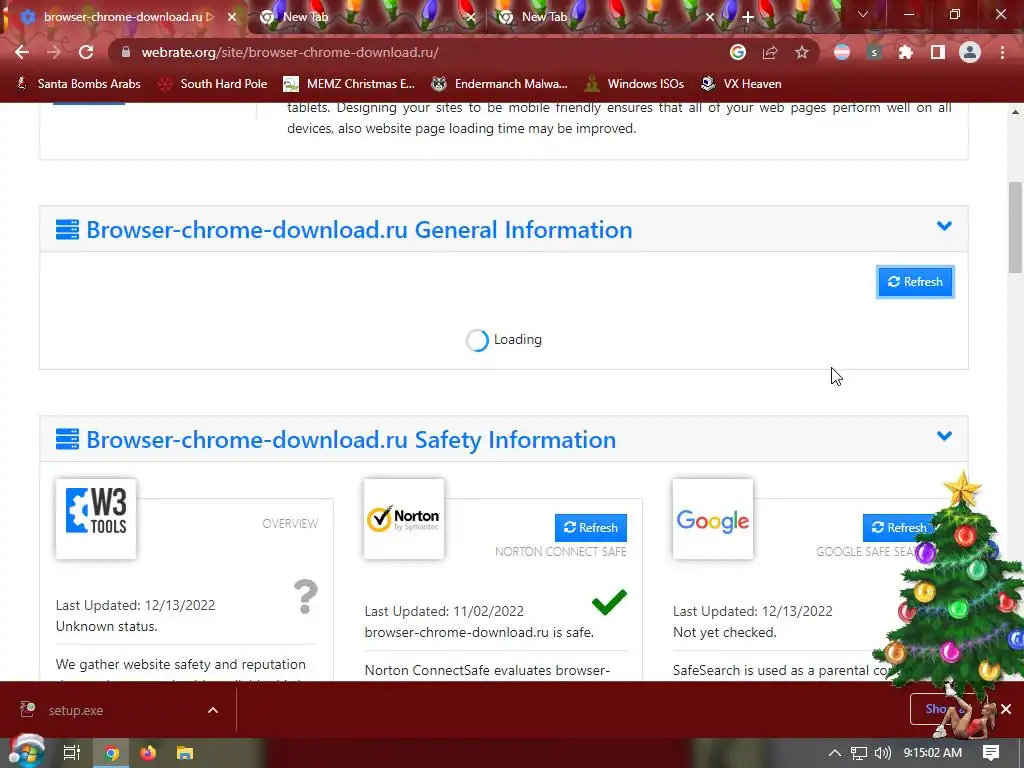Switch to the second New Tab
Image resolution: width=1024 pixels, height=768 pixels.
(x=607, y=17)
